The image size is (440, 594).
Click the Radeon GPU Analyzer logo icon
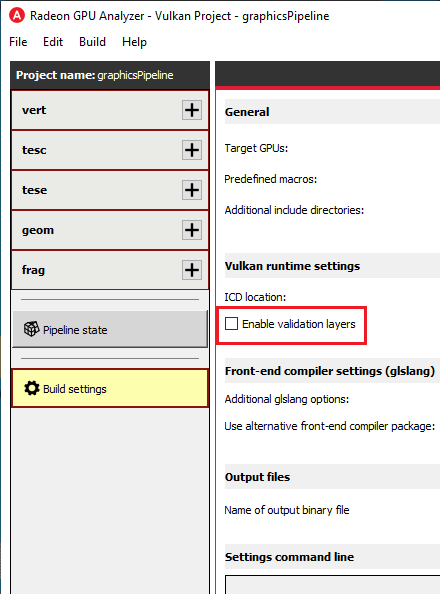click(x=17, y=16)
